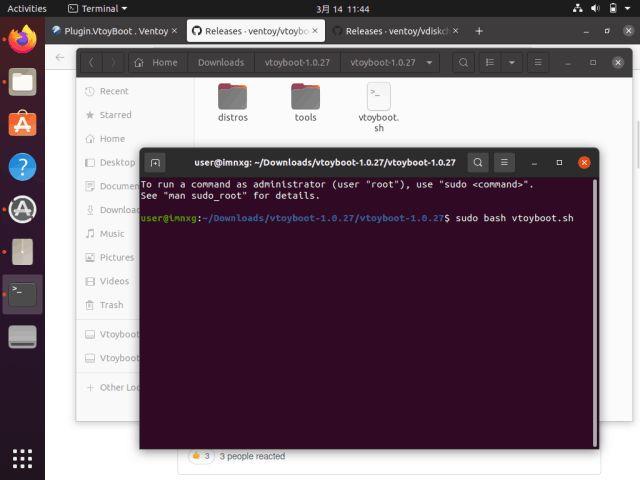Image resolution: width=640 pixels, height=480 pixels.
Task: Open Archive Manager dock icon
Action: click(x=22, y=252)
